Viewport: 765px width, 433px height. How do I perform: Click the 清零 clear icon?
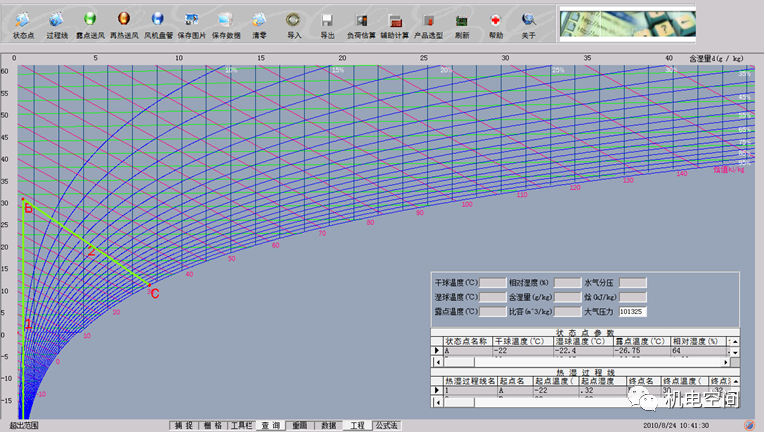pos(259,20)
